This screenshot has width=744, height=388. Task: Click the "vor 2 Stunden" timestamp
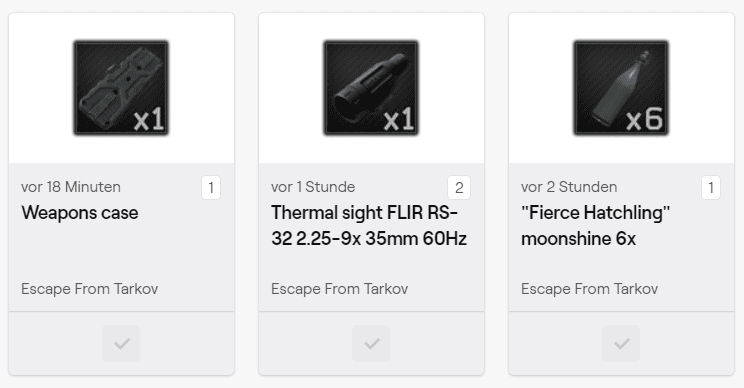[x=569, y=187]
